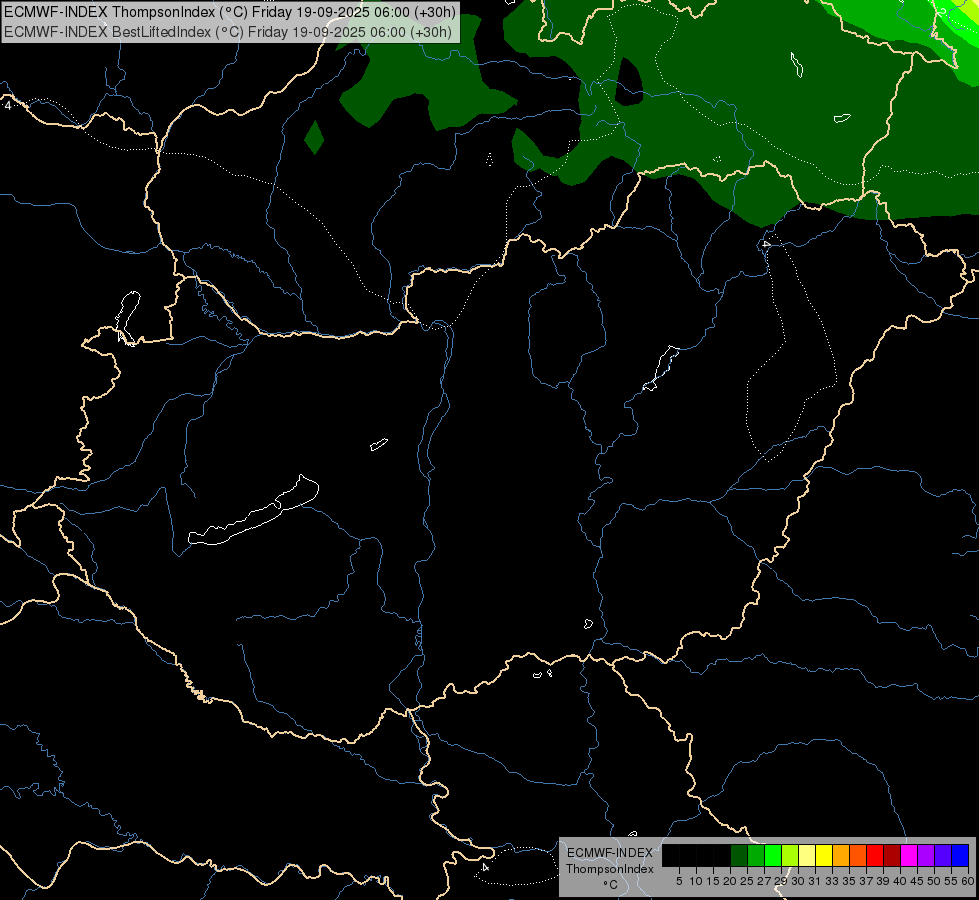The height and width of the screenshot is (900, 979).
Task: Click the purple 45–50 legend swatch
Action: coord(926,855)
